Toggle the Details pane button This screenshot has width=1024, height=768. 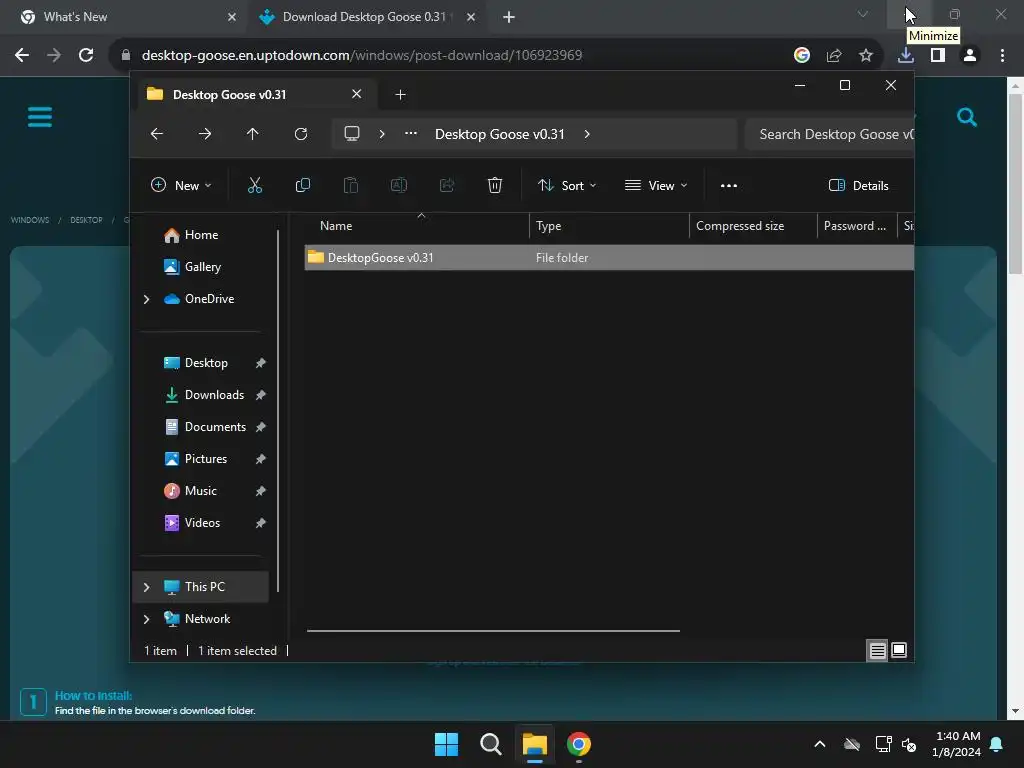click(859, 185)
